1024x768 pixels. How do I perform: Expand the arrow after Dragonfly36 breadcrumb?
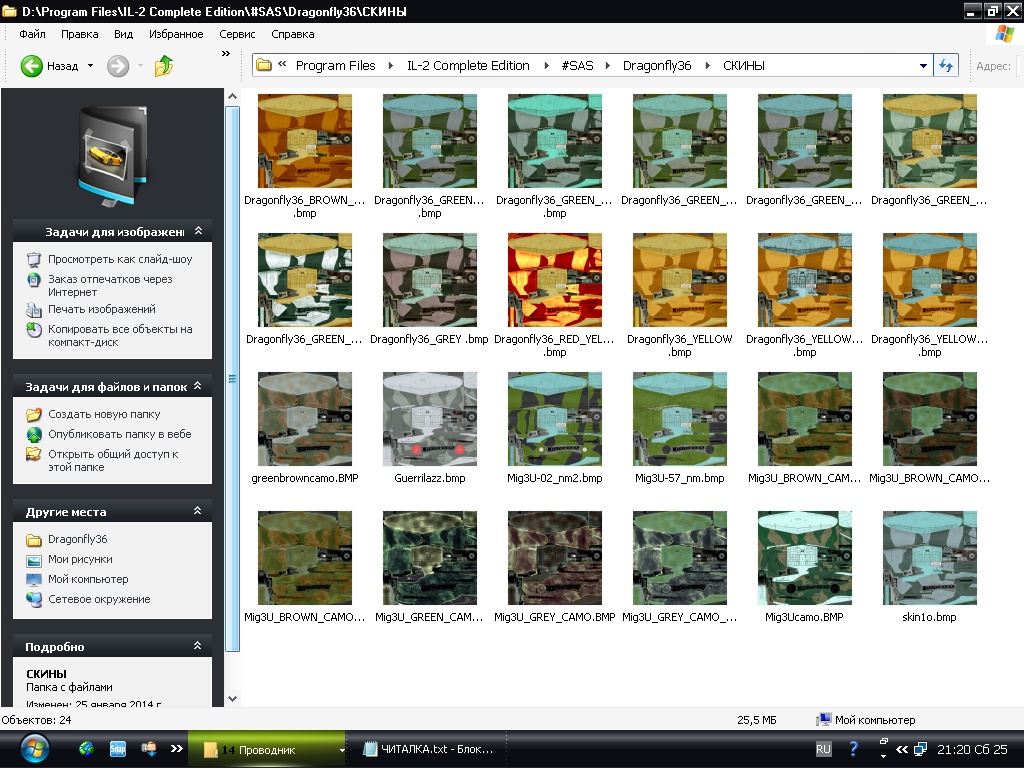pyautogui.click(x=707, y=65)
